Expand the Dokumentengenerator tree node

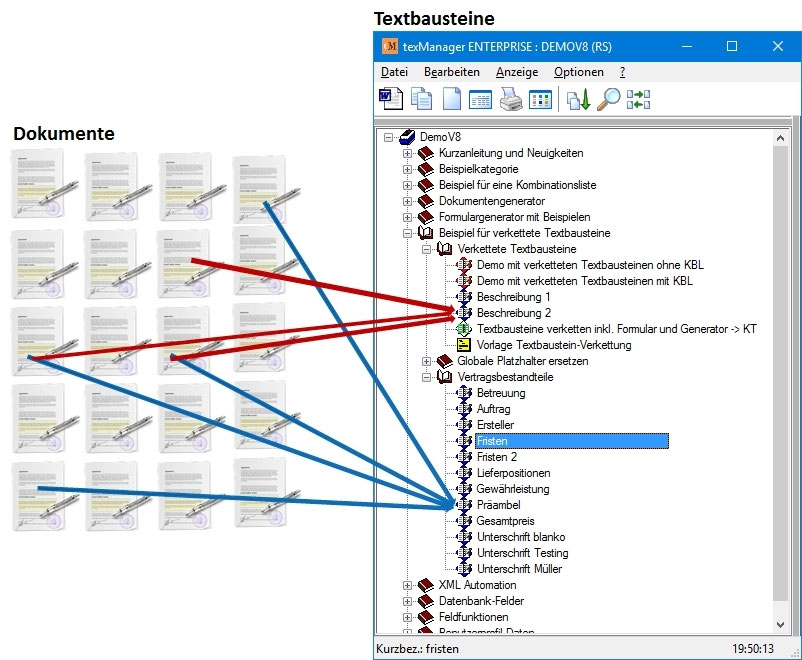pos(408,201)
